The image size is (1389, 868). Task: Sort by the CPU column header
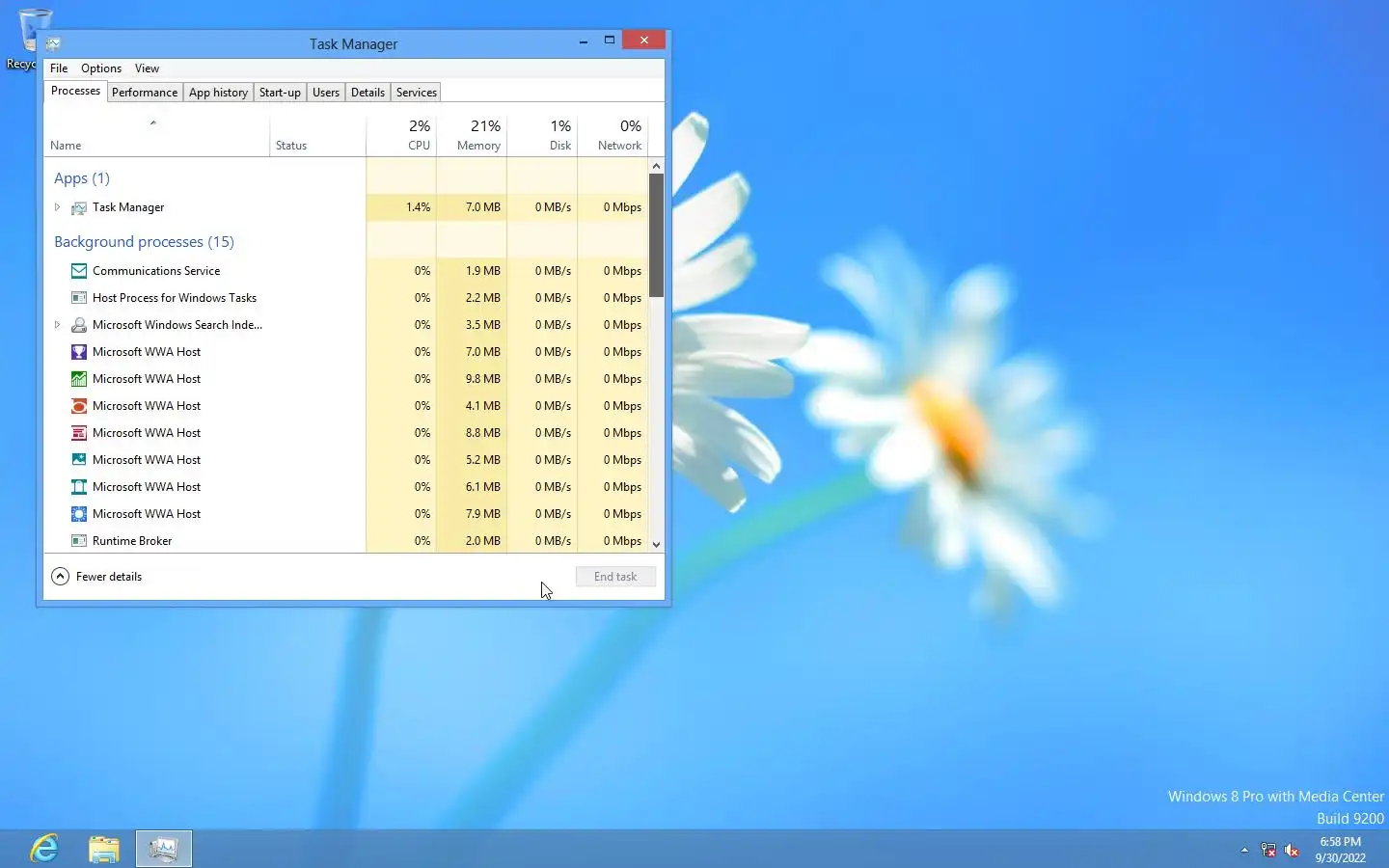tap(401, 135)
